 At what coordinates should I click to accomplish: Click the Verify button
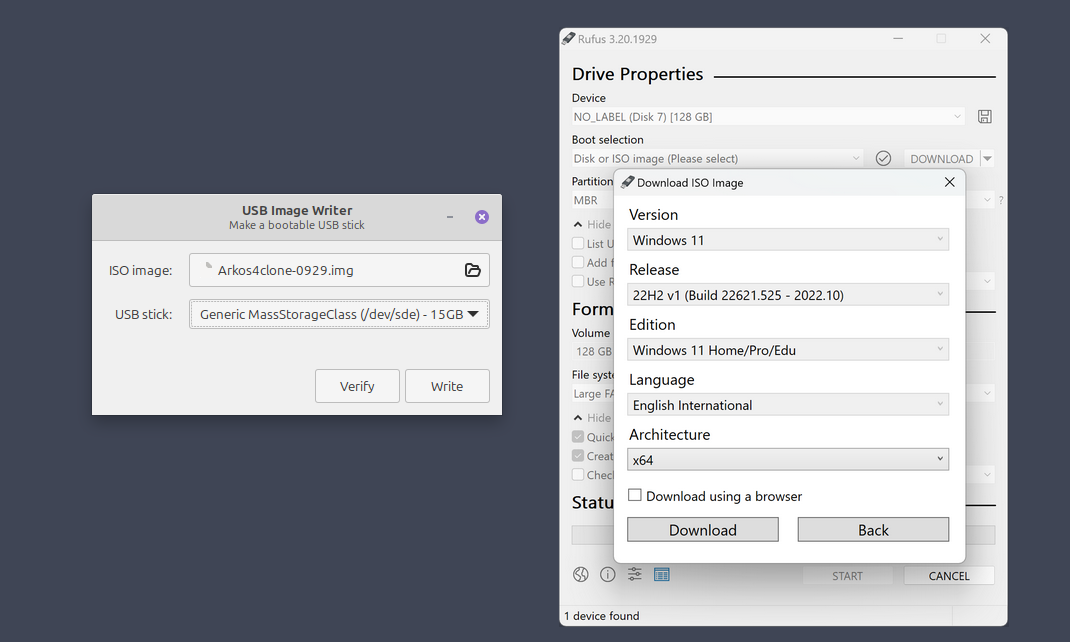[x=357, y=386]
